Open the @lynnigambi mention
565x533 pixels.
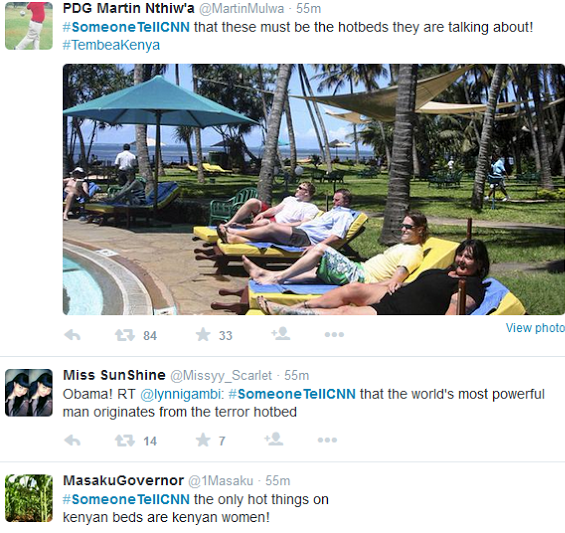[x=182, y=394]
